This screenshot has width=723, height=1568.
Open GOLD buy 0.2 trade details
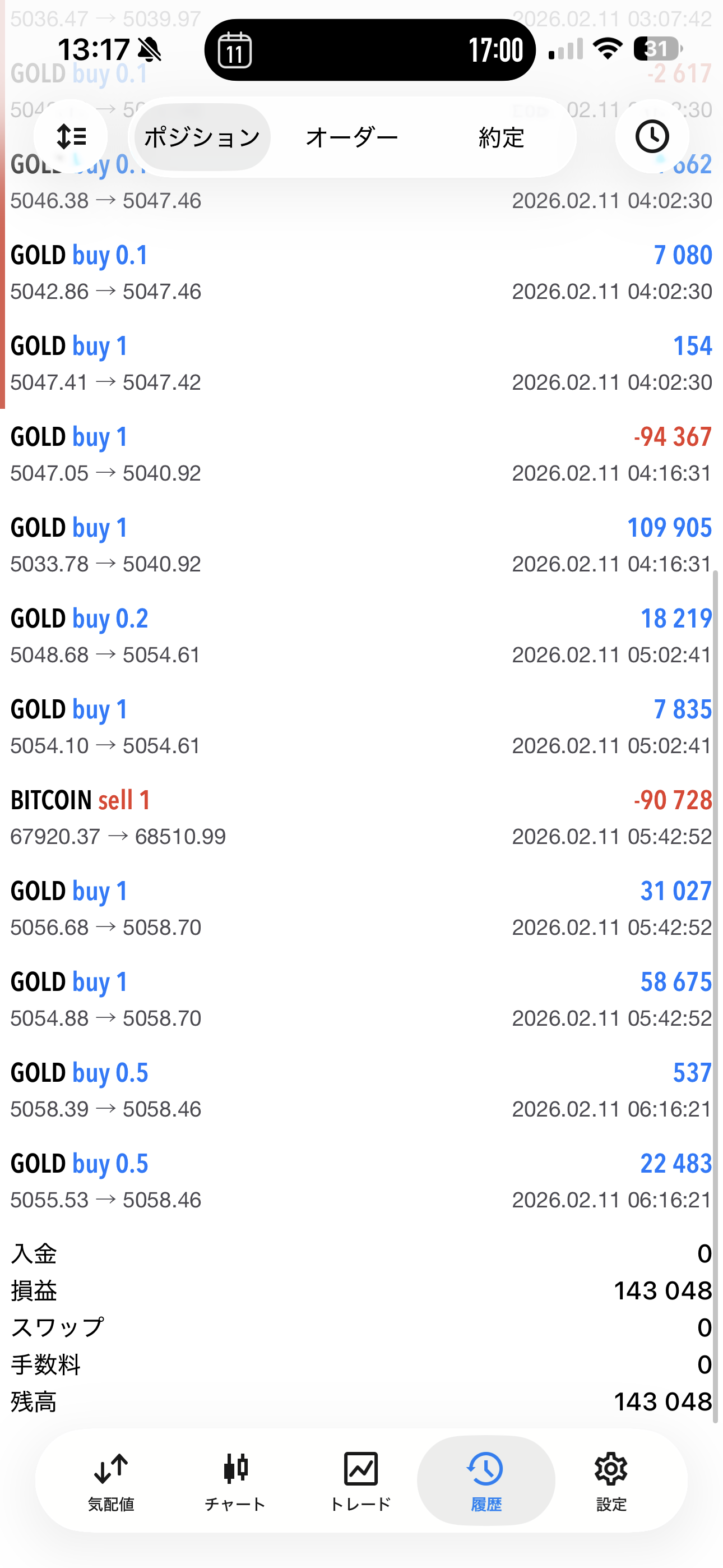pyautogui.click(x=361, y=635)
